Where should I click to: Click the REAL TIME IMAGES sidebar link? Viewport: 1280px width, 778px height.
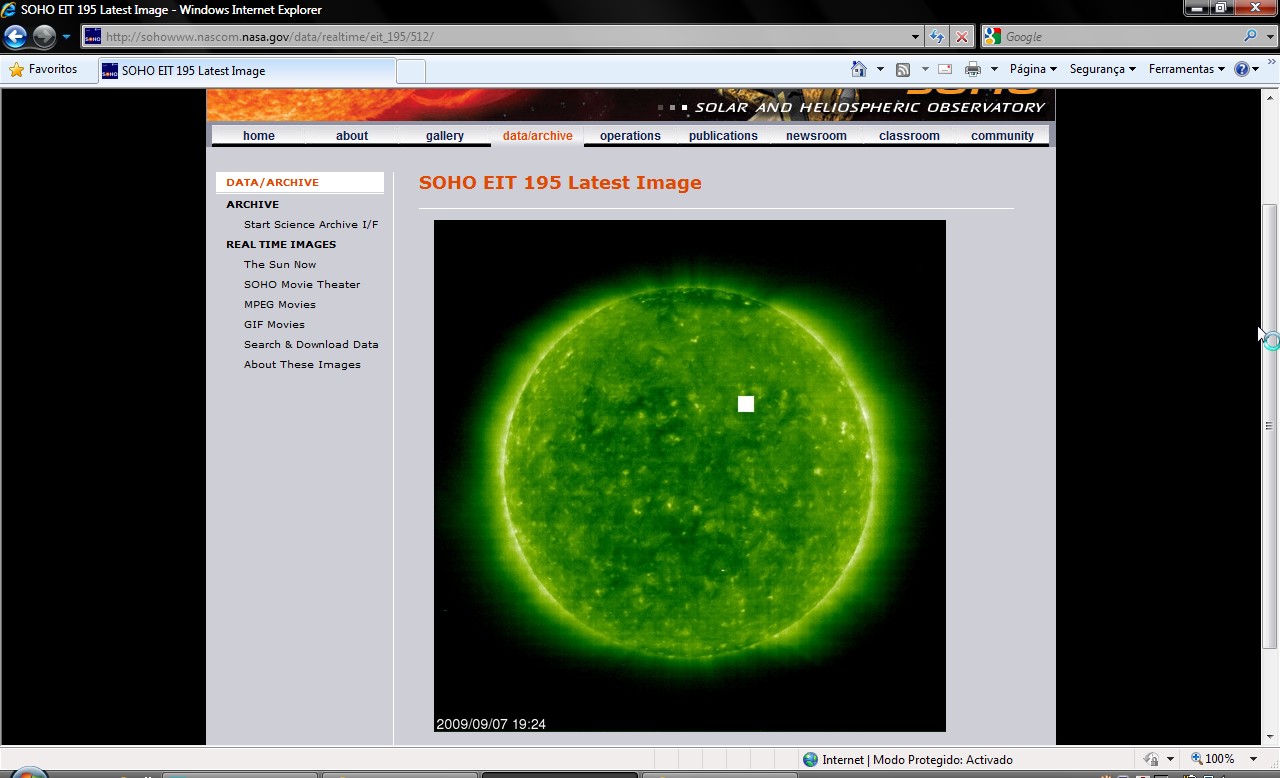tap(281, 244)
